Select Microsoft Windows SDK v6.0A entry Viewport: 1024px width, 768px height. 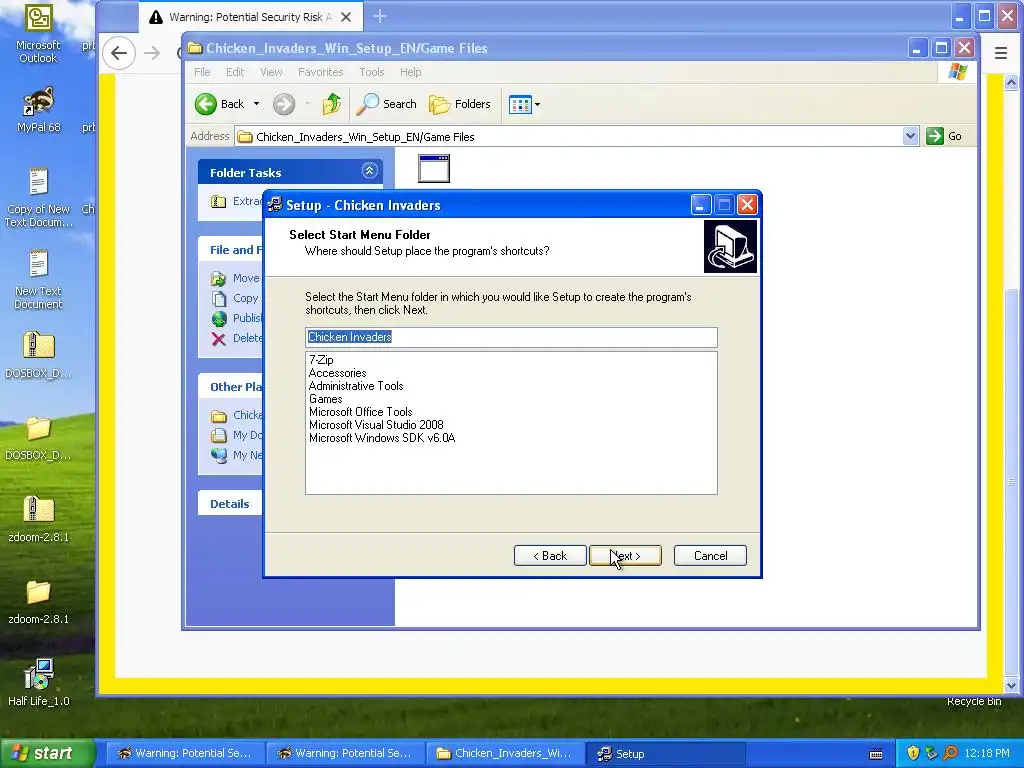coord(382,438)
